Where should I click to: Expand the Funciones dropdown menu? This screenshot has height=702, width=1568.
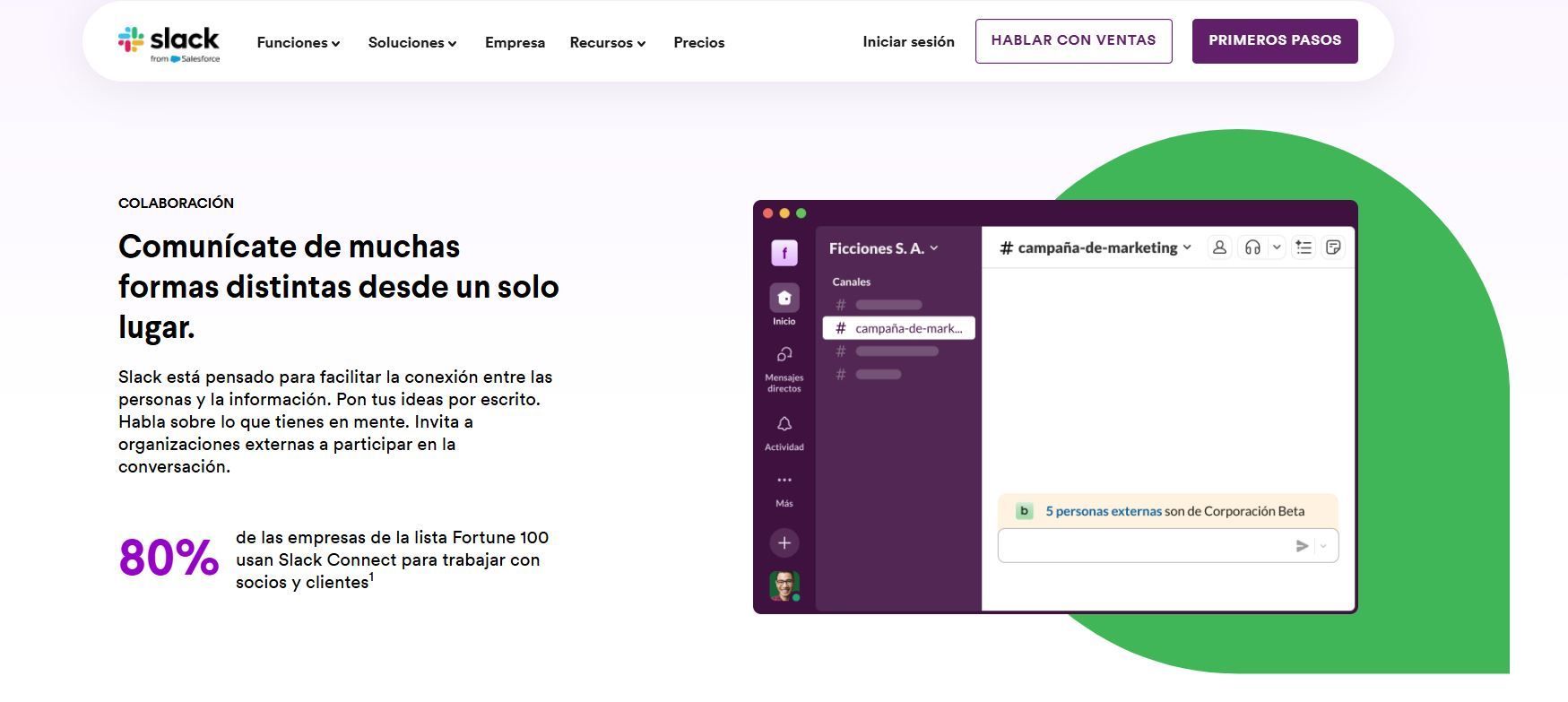299,43
